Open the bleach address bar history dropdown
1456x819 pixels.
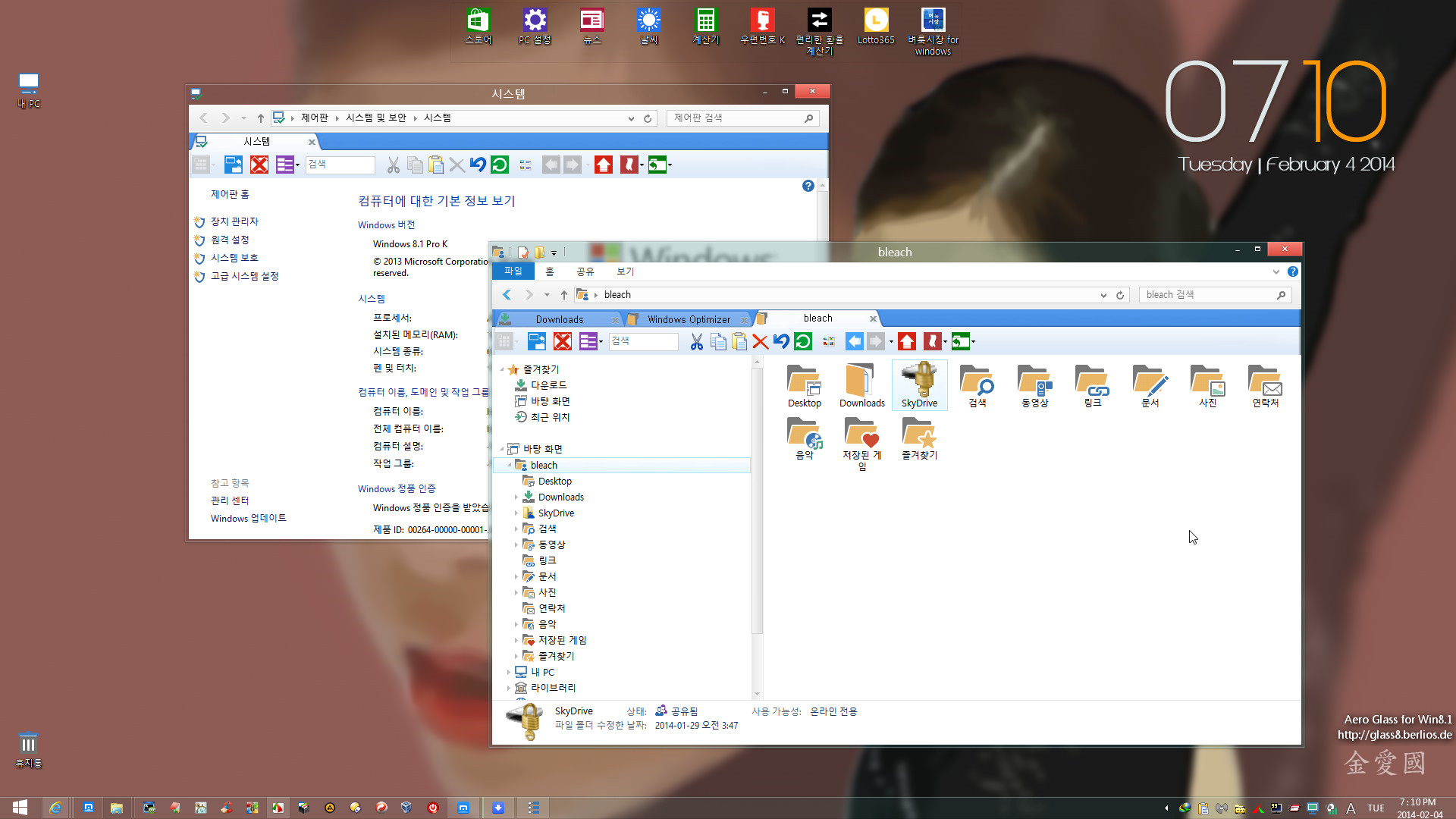pyautogui.click(x=1103, y=296)
